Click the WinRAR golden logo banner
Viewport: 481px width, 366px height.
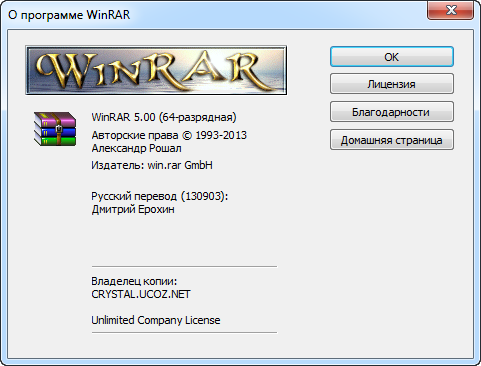tap(156, 70)
